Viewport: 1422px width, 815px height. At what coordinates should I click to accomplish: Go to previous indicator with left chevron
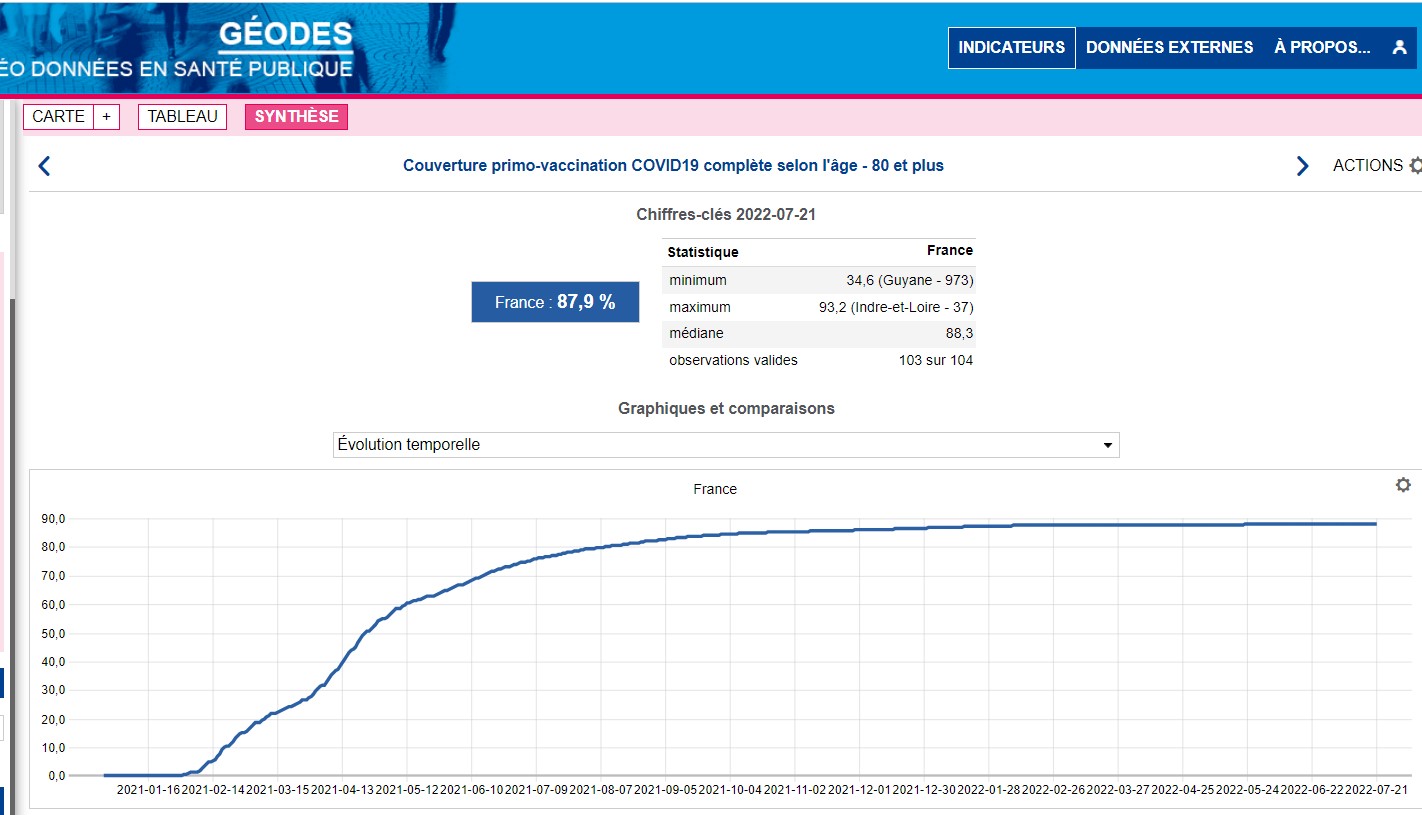coord(44,166)
